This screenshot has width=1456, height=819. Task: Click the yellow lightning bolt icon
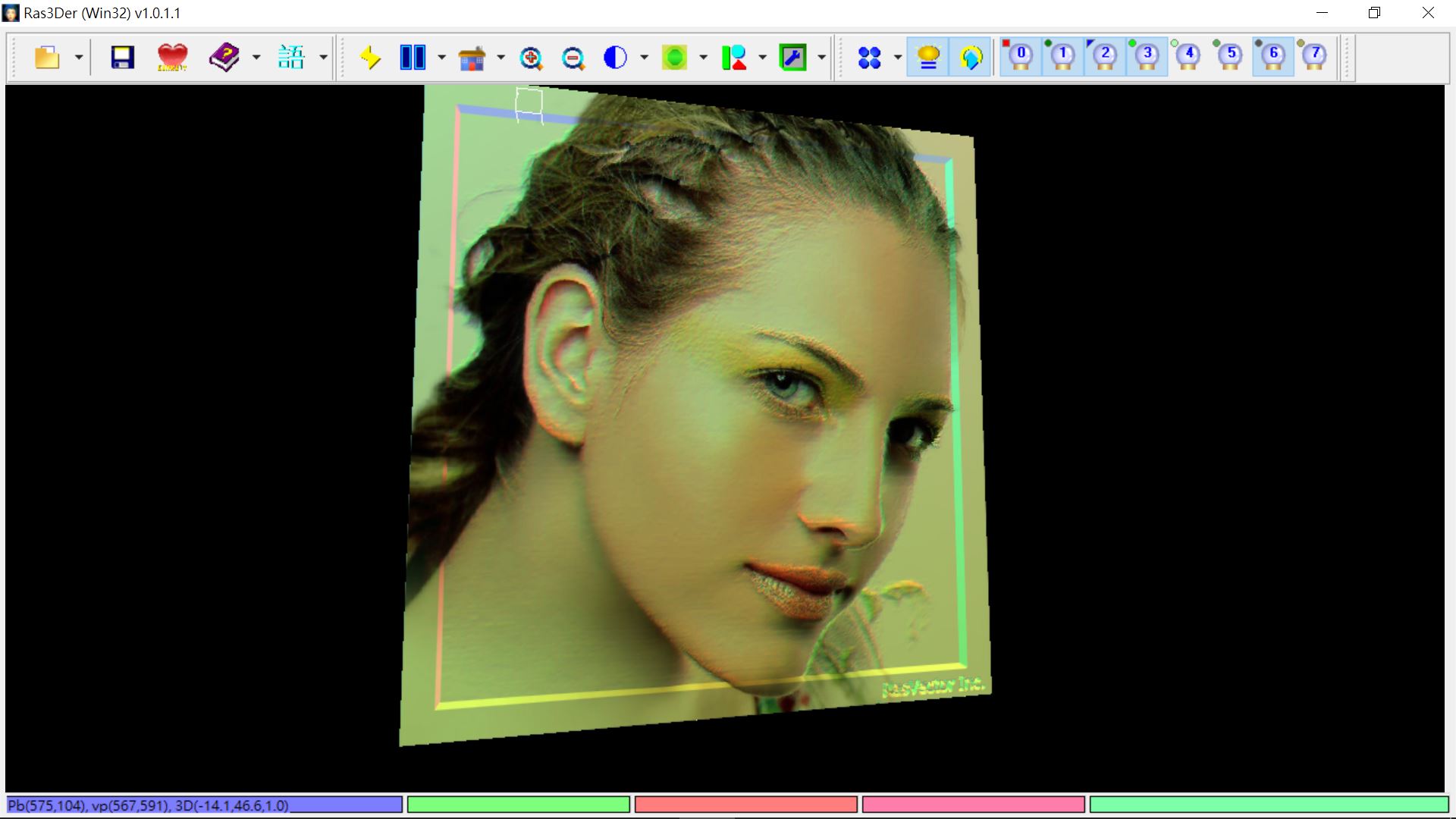click(370, 58)
